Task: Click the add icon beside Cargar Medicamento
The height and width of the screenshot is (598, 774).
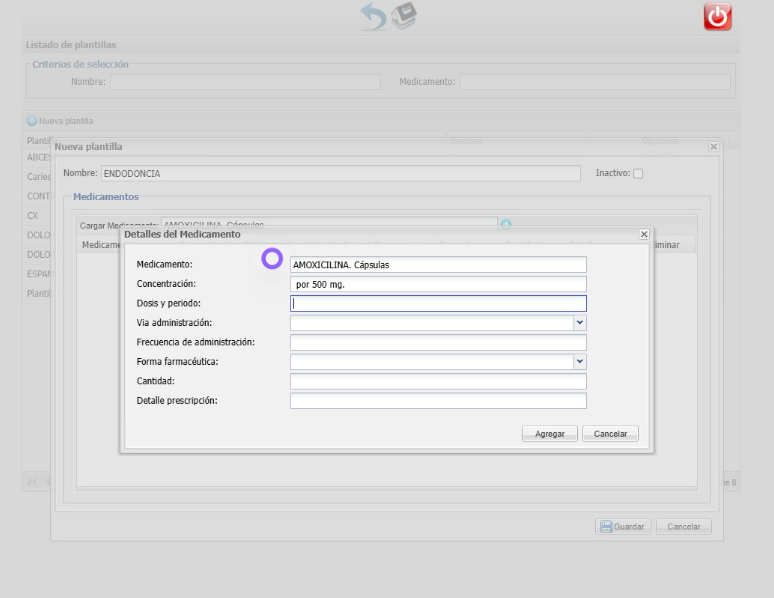Action: pos(506,225)
